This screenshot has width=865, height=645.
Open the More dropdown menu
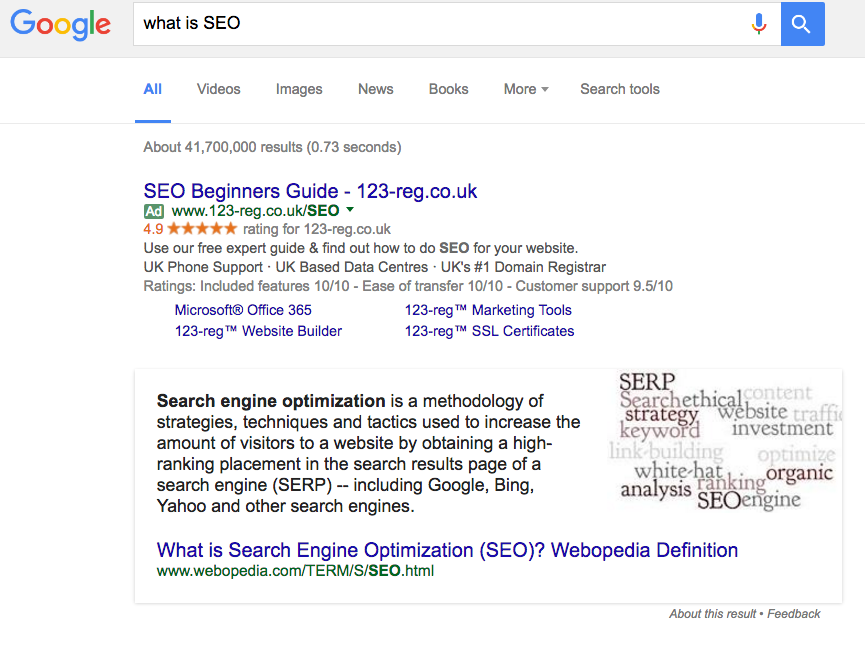526,89
